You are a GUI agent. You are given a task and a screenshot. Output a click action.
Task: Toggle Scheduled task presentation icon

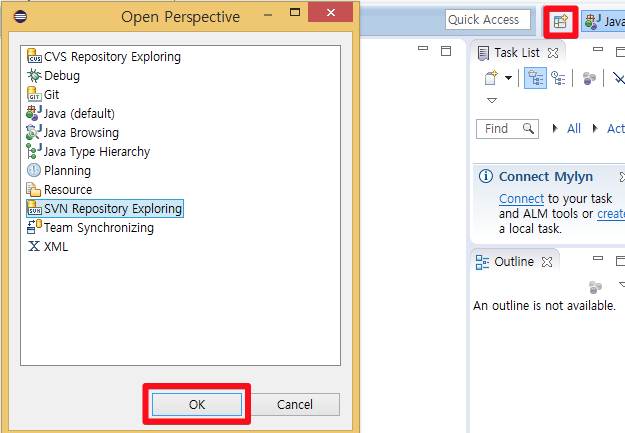pos(558,78)
